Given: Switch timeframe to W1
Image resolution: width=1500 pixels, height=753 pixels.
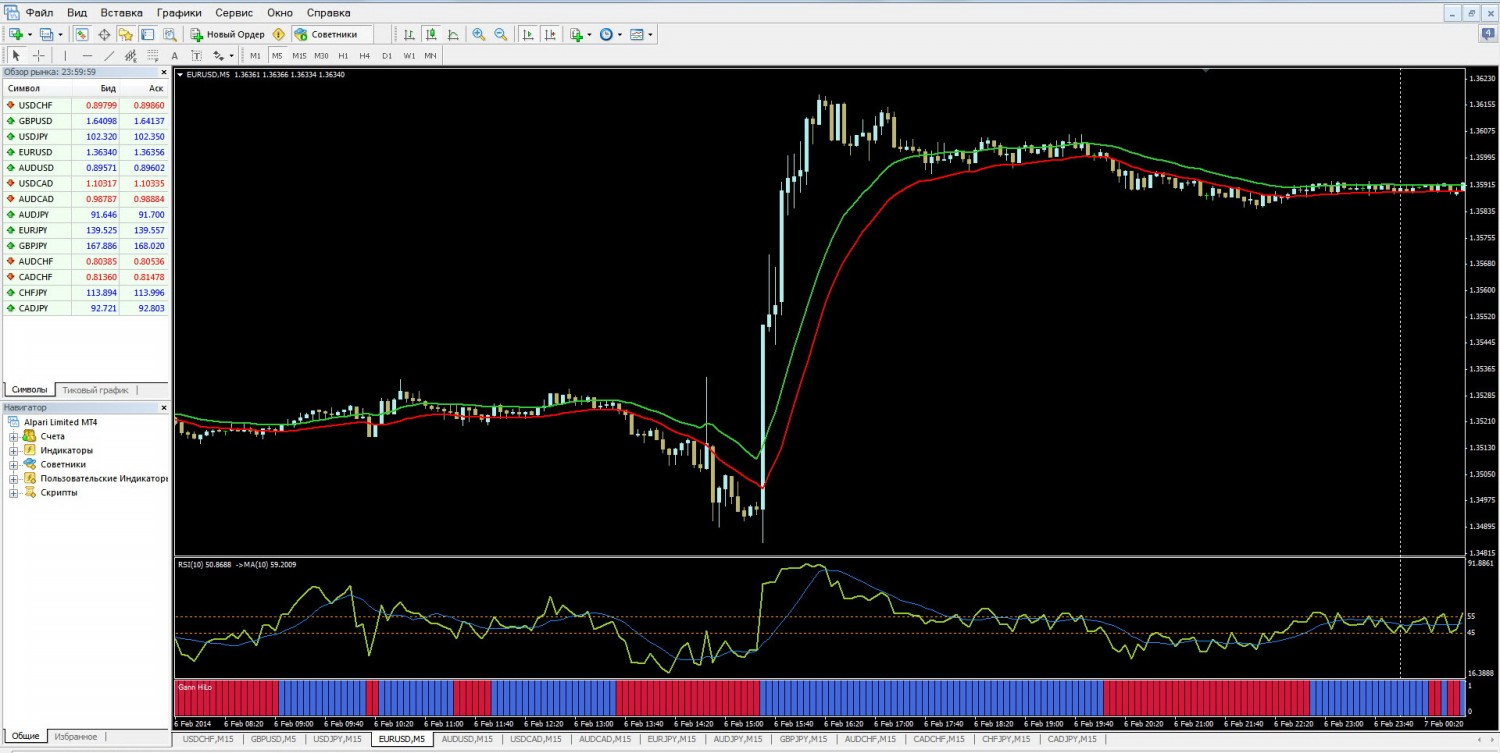Looking at the screenshot, I should click(409, 55).
